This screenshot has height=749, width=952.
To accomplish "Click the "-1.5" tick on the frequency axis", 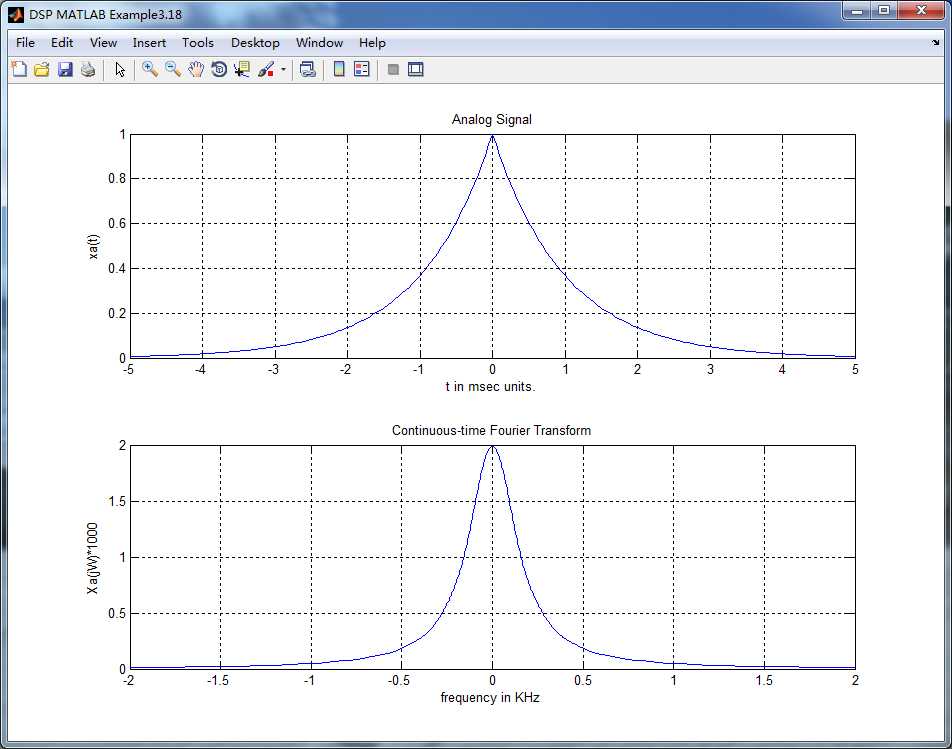I will 218,680.
